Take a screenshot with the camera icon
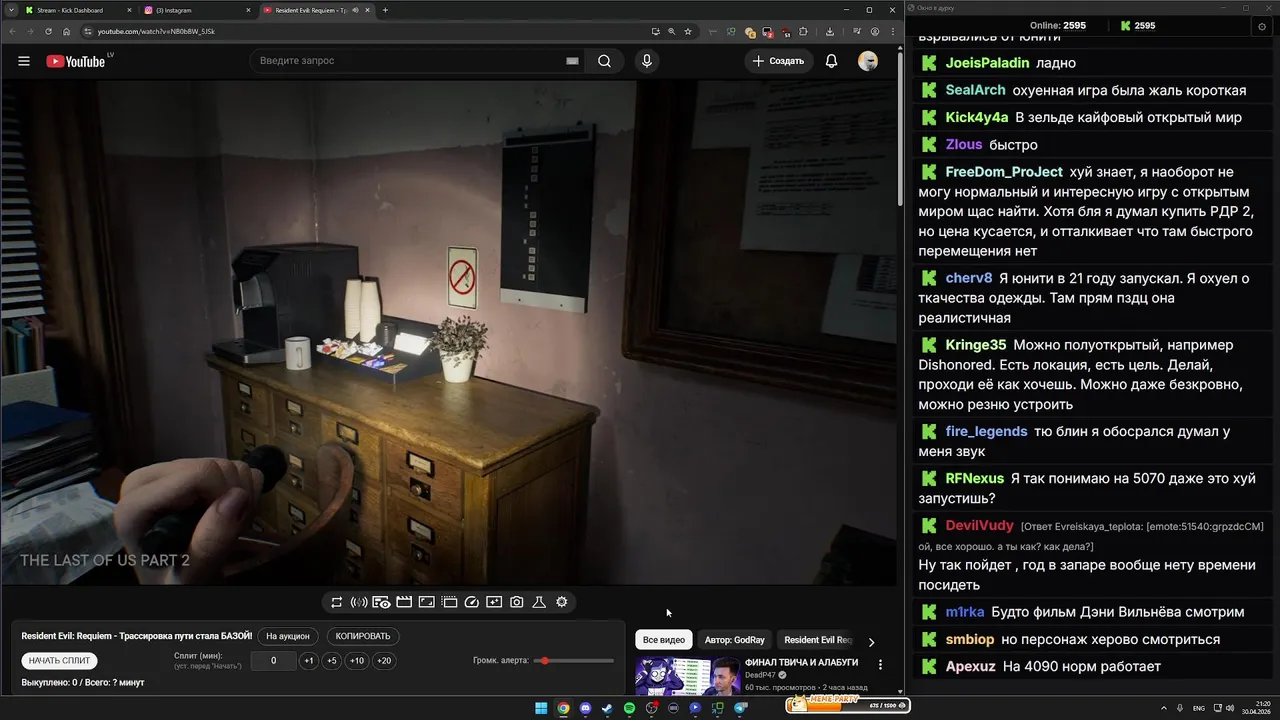This screenshot has height=720, width=1280. tap(517, 602)
